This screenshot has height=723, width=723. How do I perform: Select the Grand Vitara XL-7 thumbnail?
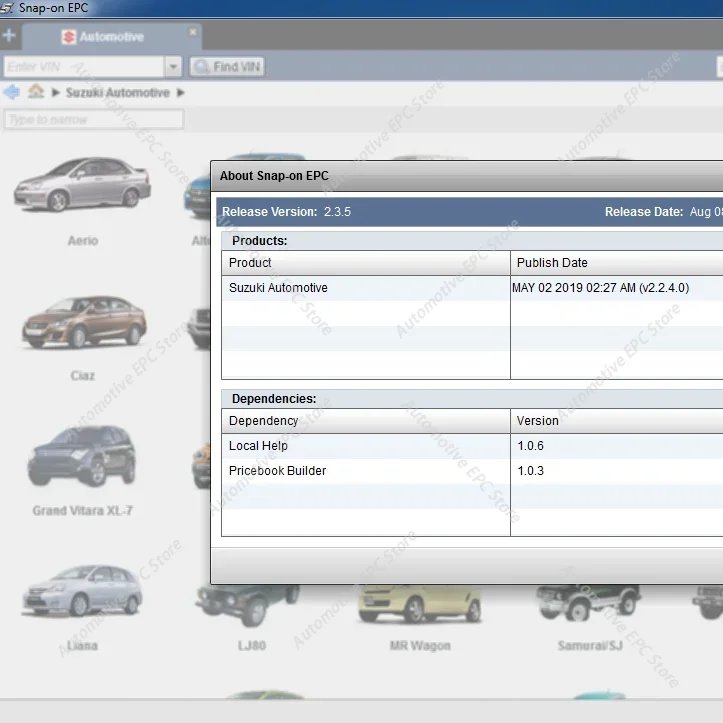coord(82,456)
